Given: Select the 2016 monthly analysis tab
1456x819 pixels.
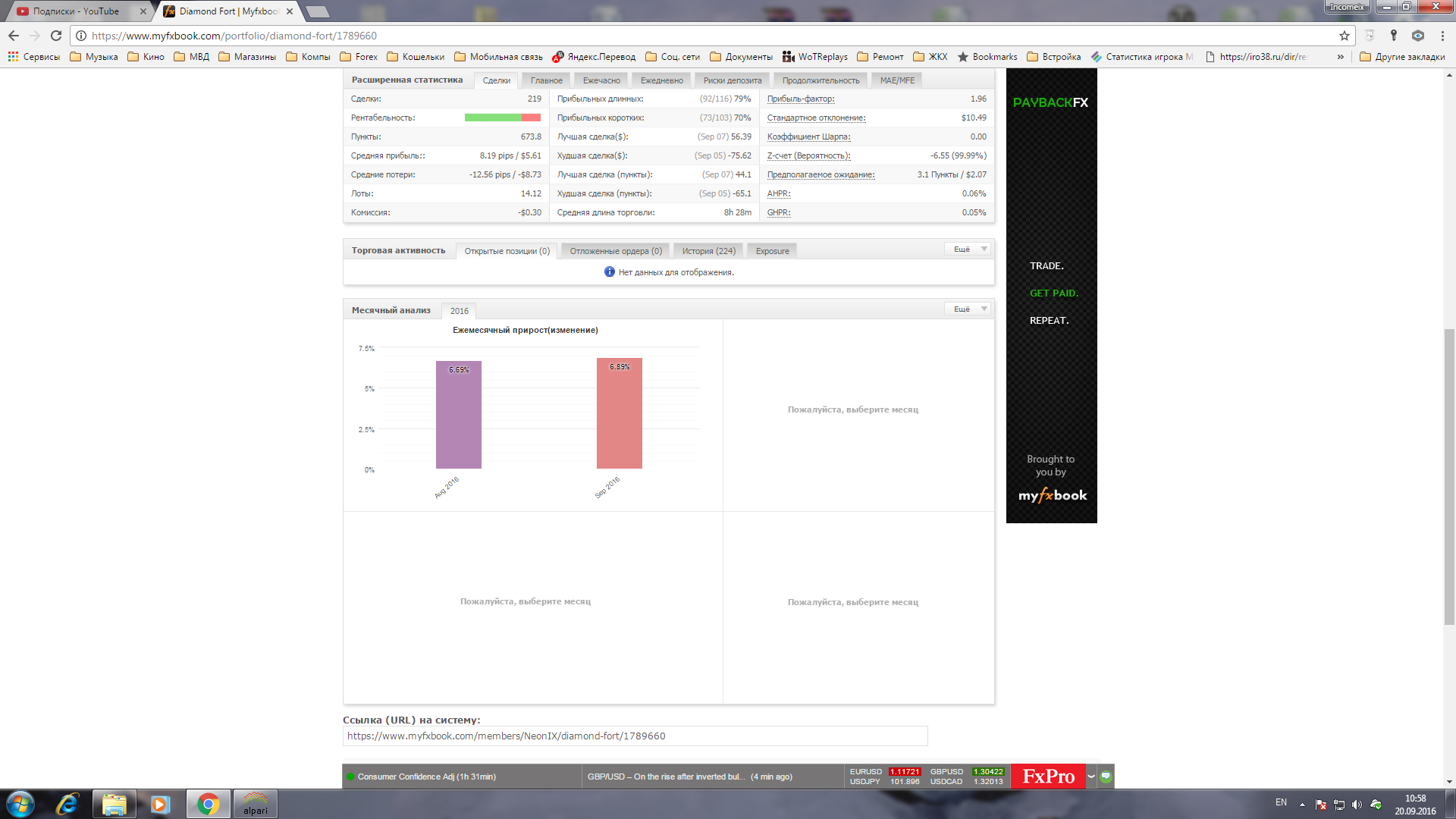Looking at the screenshot, I should [460, 311].
